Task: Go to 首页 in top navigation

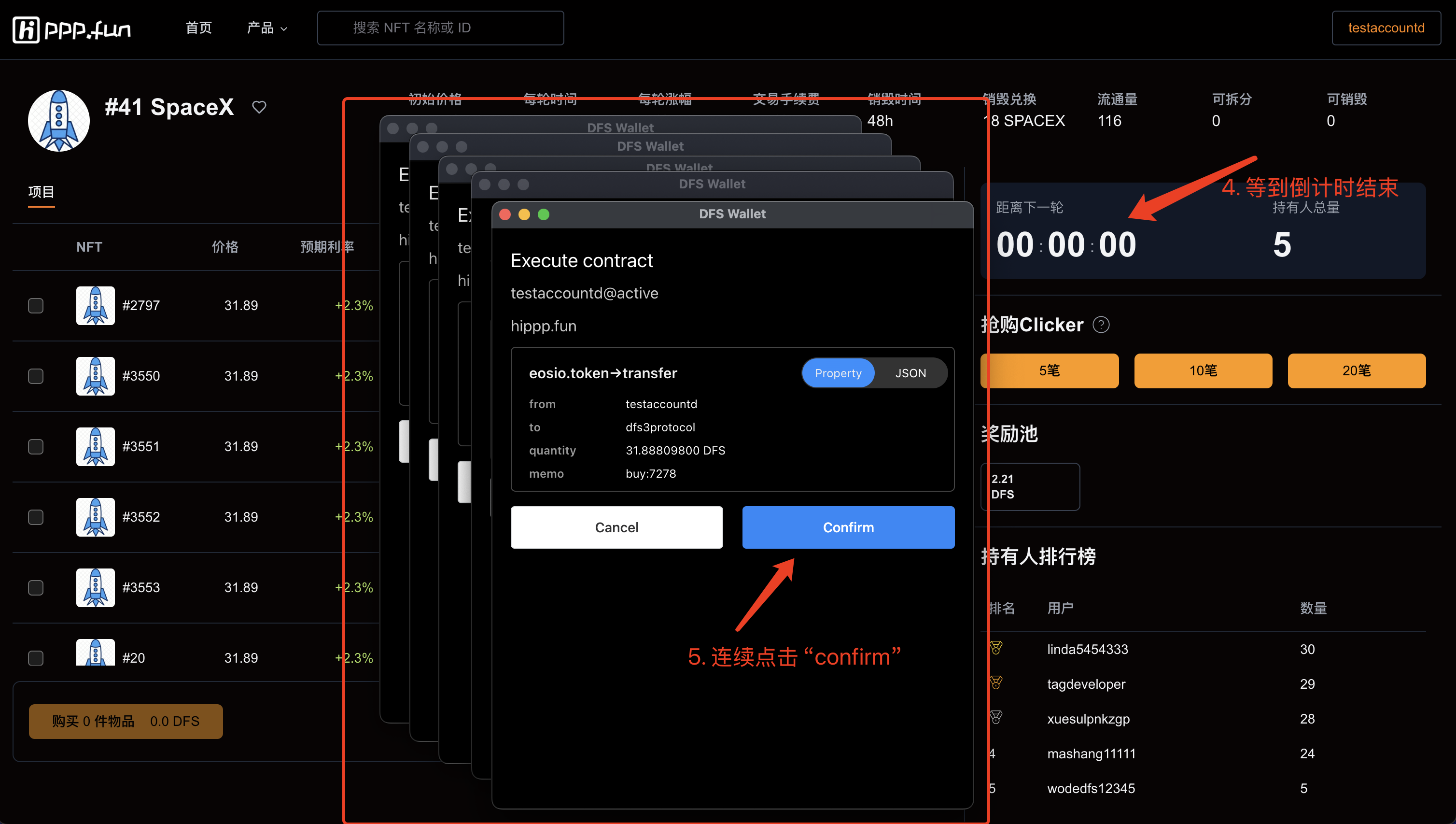Action: coord(198,28)
